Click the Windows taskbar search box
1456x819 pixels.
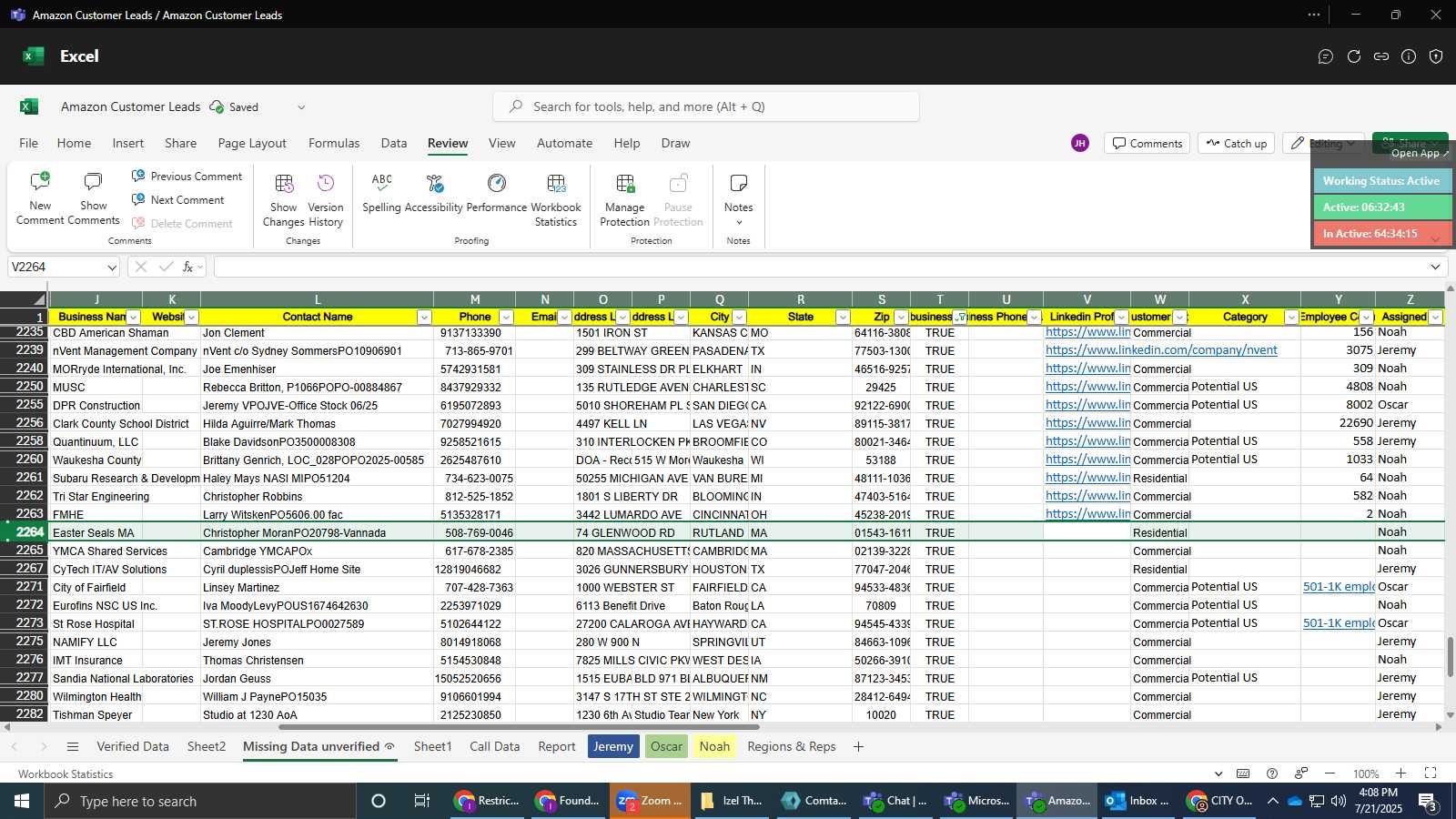[x=201, y=801]
